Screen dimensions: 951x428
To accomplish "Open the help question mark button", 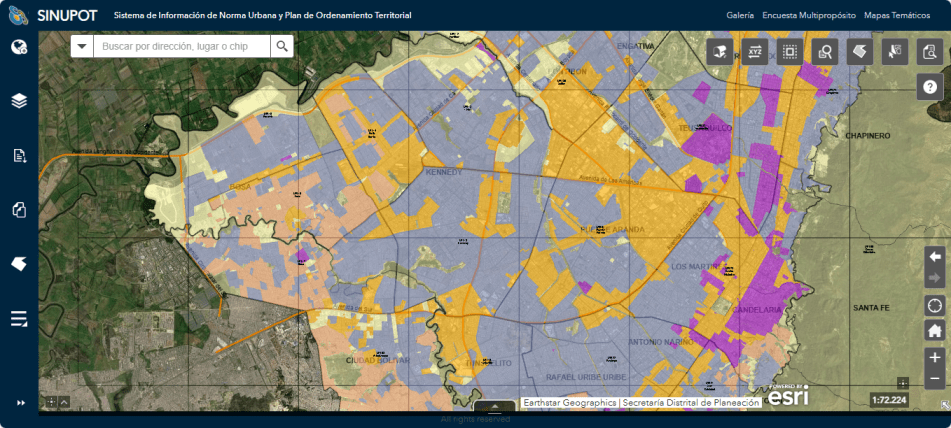I will click(930, 87).
